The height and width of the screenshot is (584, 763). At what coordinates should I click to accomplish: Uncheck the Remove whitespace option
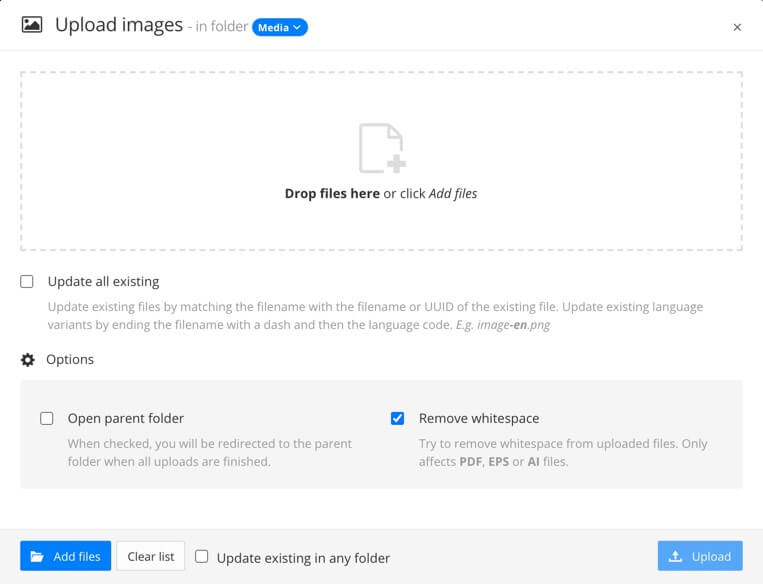click(x=398, y=419)
